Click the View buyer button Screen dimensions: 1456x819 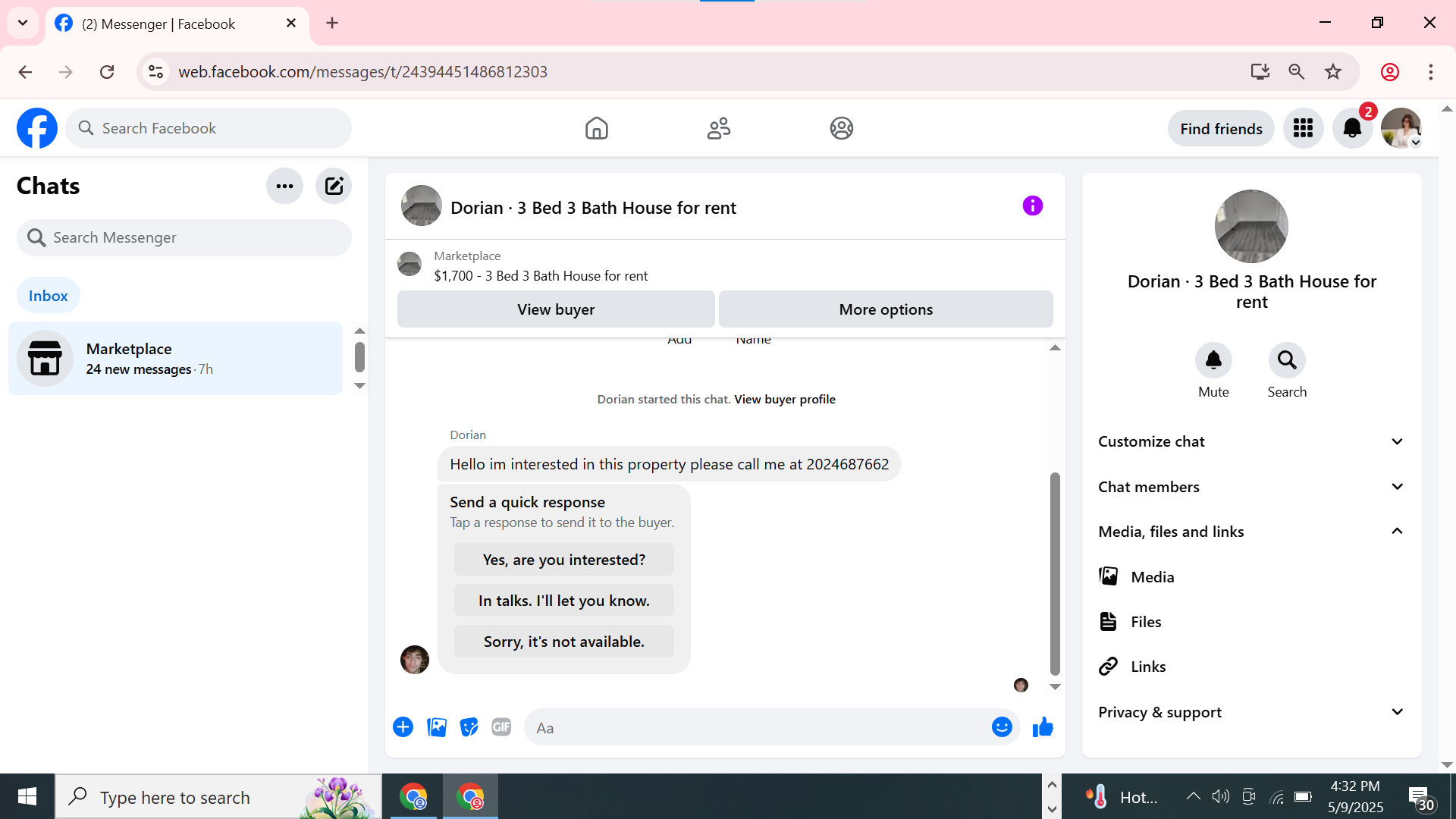(556, 309)
